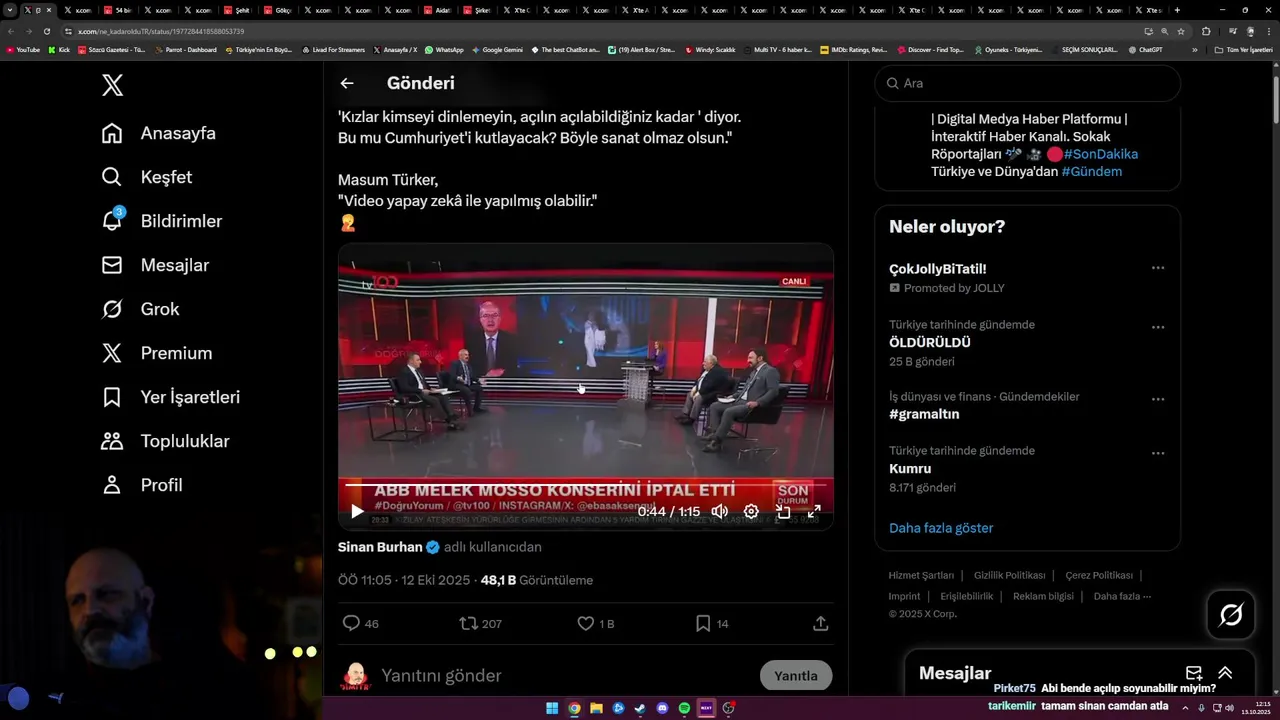The image size is (1280, 720).
Task: Compose new message in Mesajlar drawer
Action: coord(1193,673)
